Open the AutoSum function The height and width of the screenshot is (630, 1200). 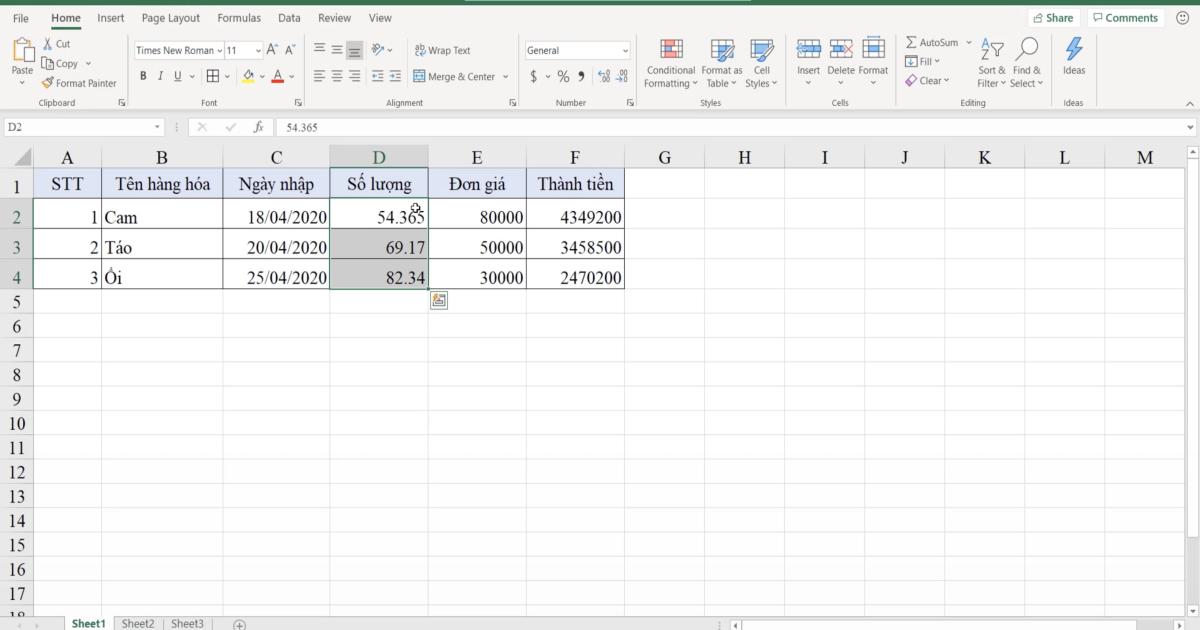pos(933,42)
